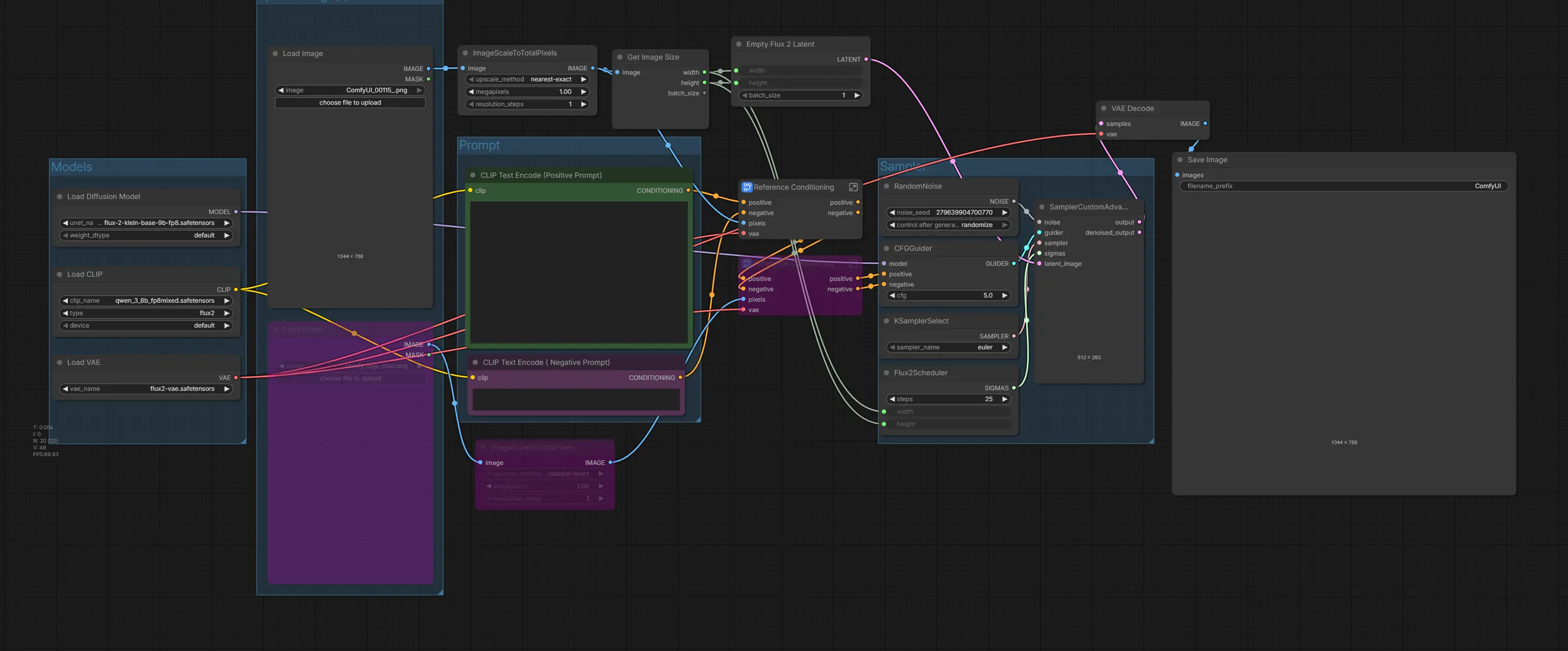
Task: Click the megapixels 1.00 value slider
Action: (x=526, y=92)
